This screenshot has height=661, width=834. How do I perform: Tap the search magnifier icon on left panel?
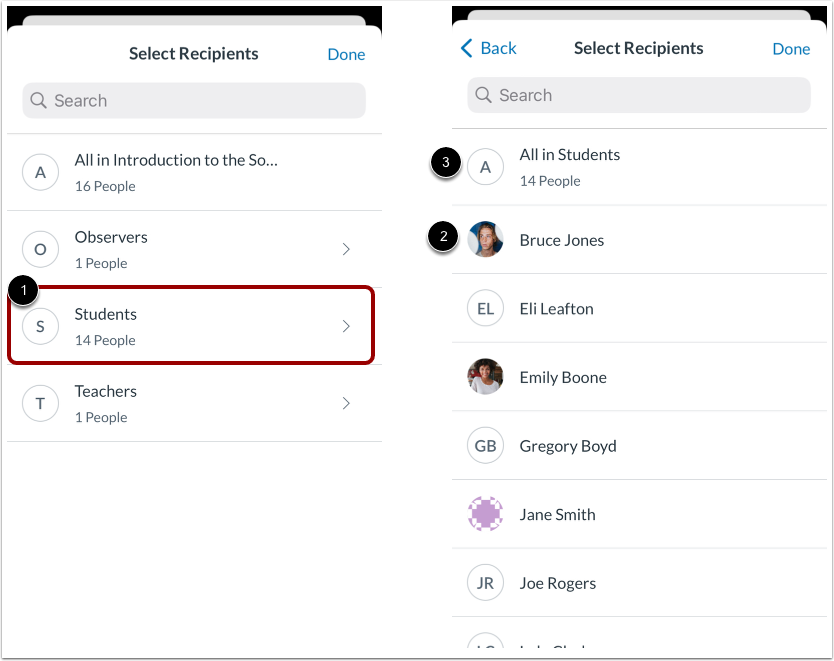coord(38,100)
